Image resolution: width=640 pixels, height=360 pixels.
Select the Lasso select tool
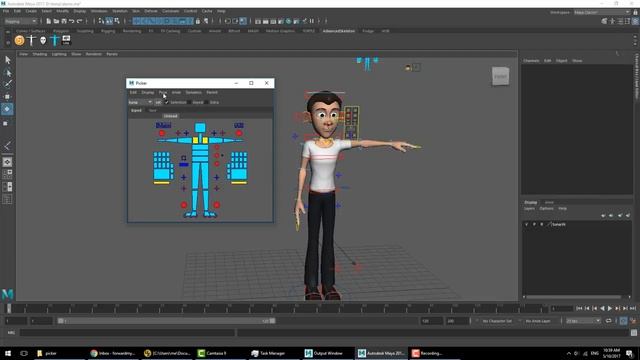tap(8, 72)
